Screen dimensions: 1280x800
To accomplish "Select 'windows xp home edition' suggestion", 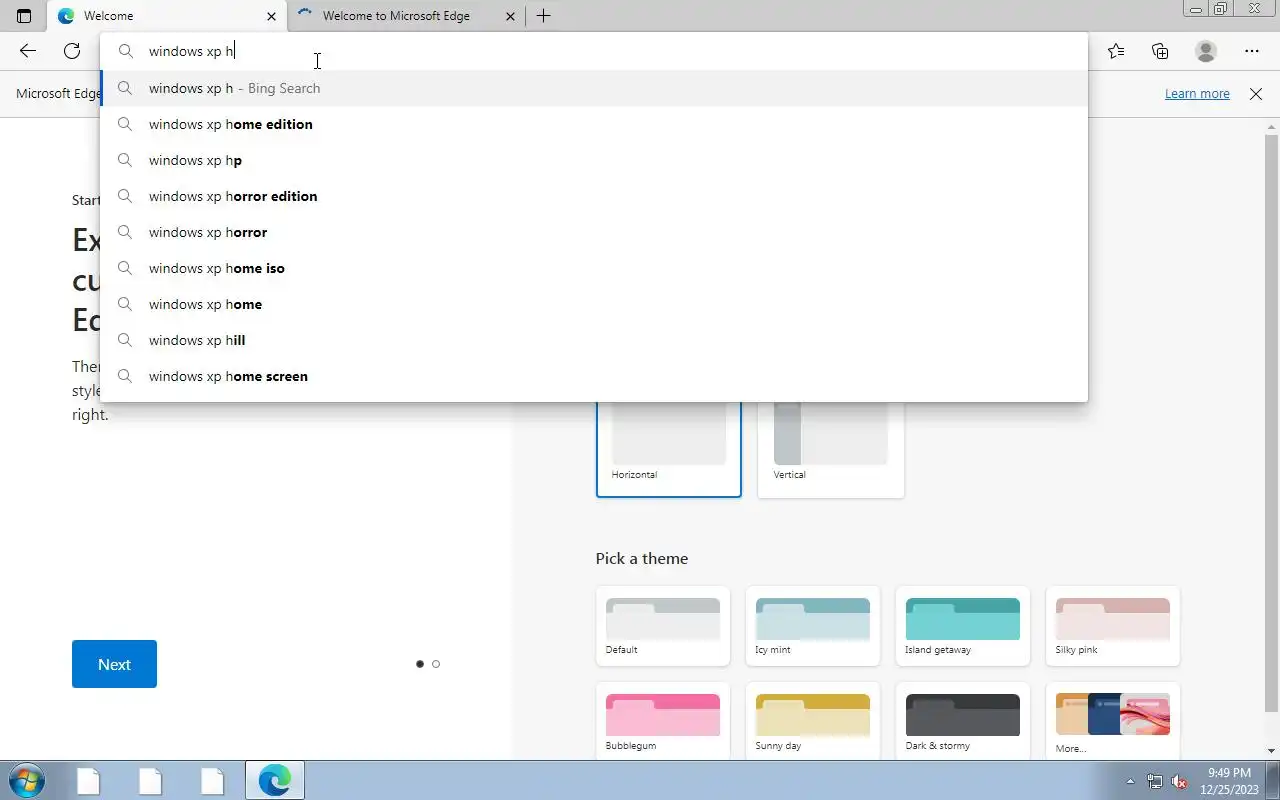I will 594,124.
